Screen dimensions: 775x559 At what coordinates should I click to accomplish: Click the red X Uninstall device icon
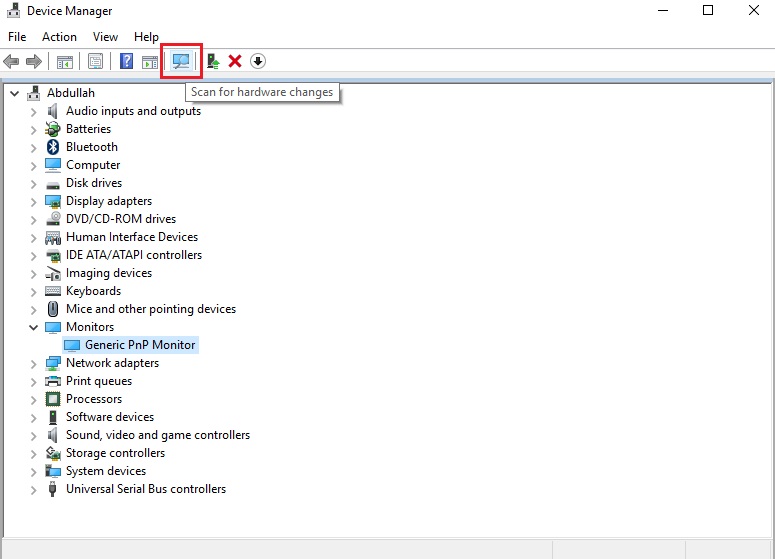click(x=235, y=61)
